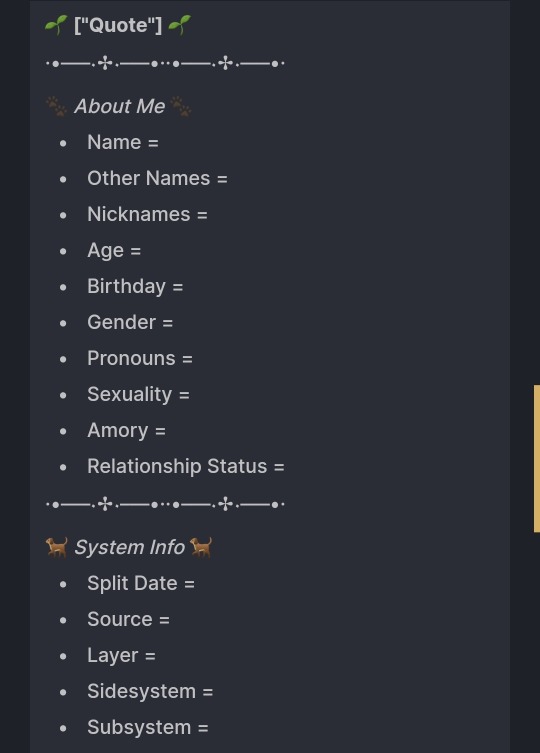
Task: Click the first decorative divider line
Action: click(x=165, y=63)
